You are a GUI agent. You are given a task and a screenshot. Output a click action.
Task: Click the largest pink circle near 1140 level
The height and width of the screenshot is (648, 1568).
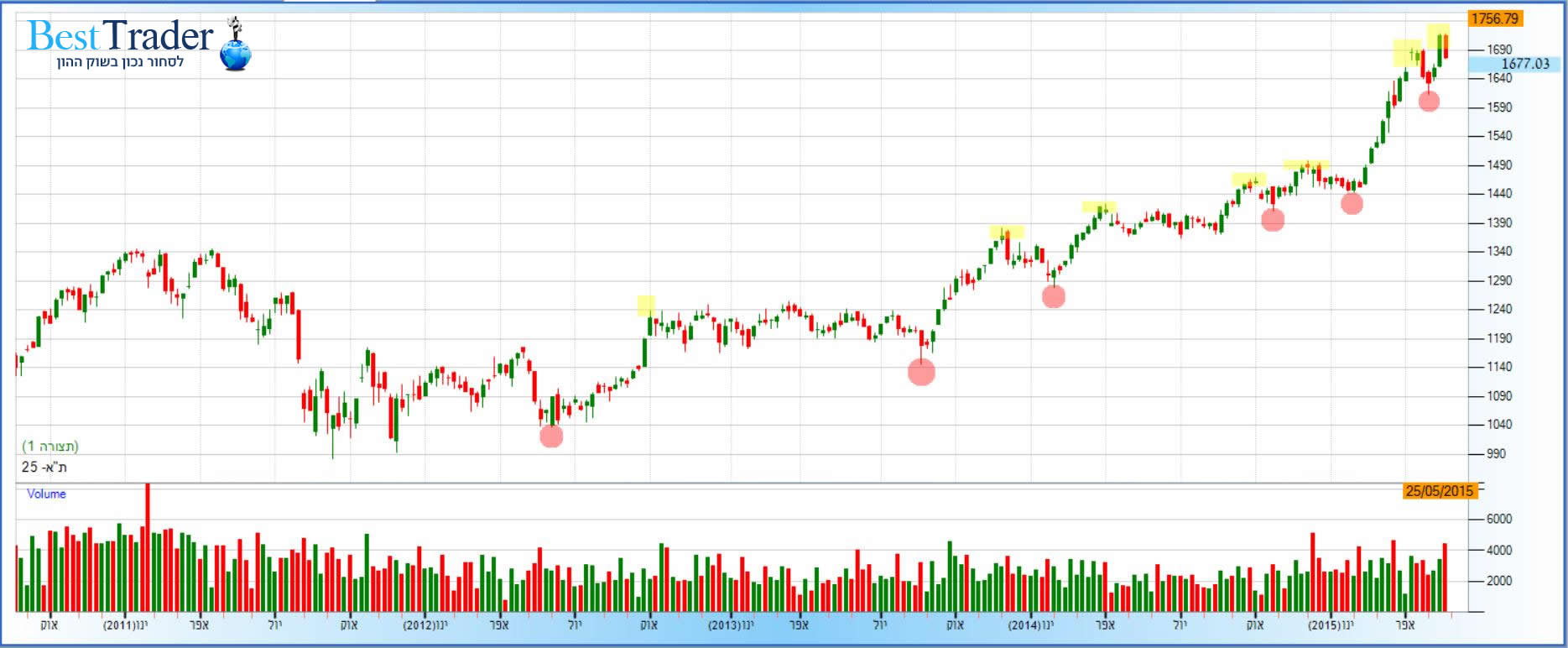coord(921,372)
